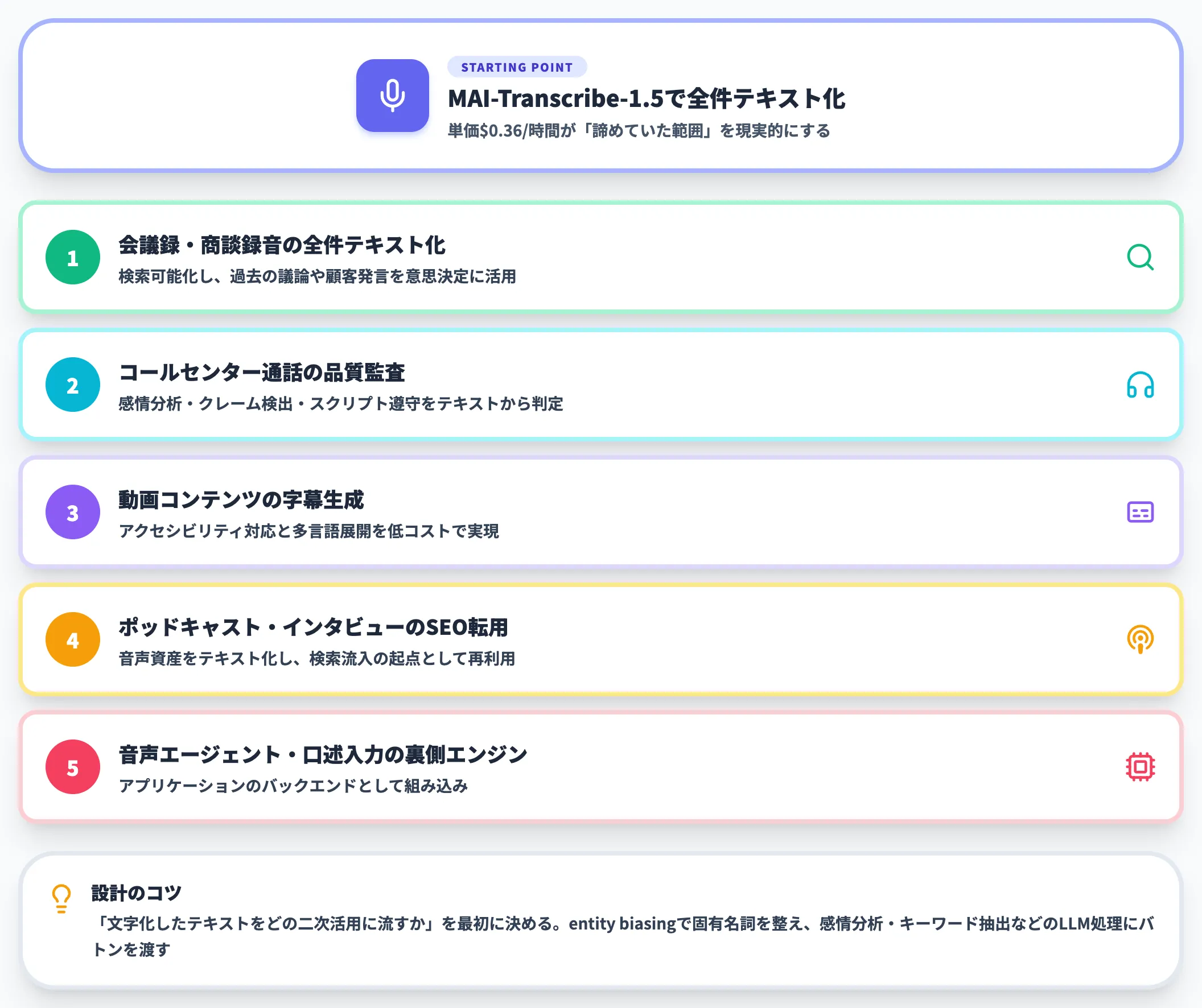The height and width of the screenshot is (1008, 1202).
Task: Click the STARTING POINT badge label
Action: 517,67
